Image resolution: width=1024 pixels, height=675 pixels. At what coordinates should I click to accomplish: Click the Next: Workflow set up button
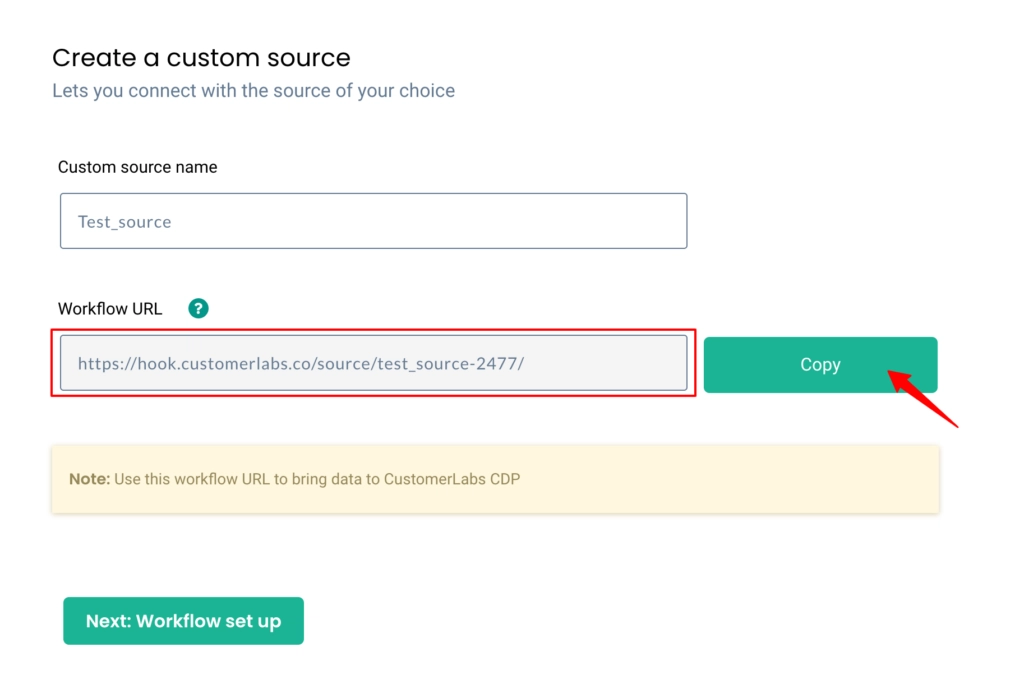point(183,620)
